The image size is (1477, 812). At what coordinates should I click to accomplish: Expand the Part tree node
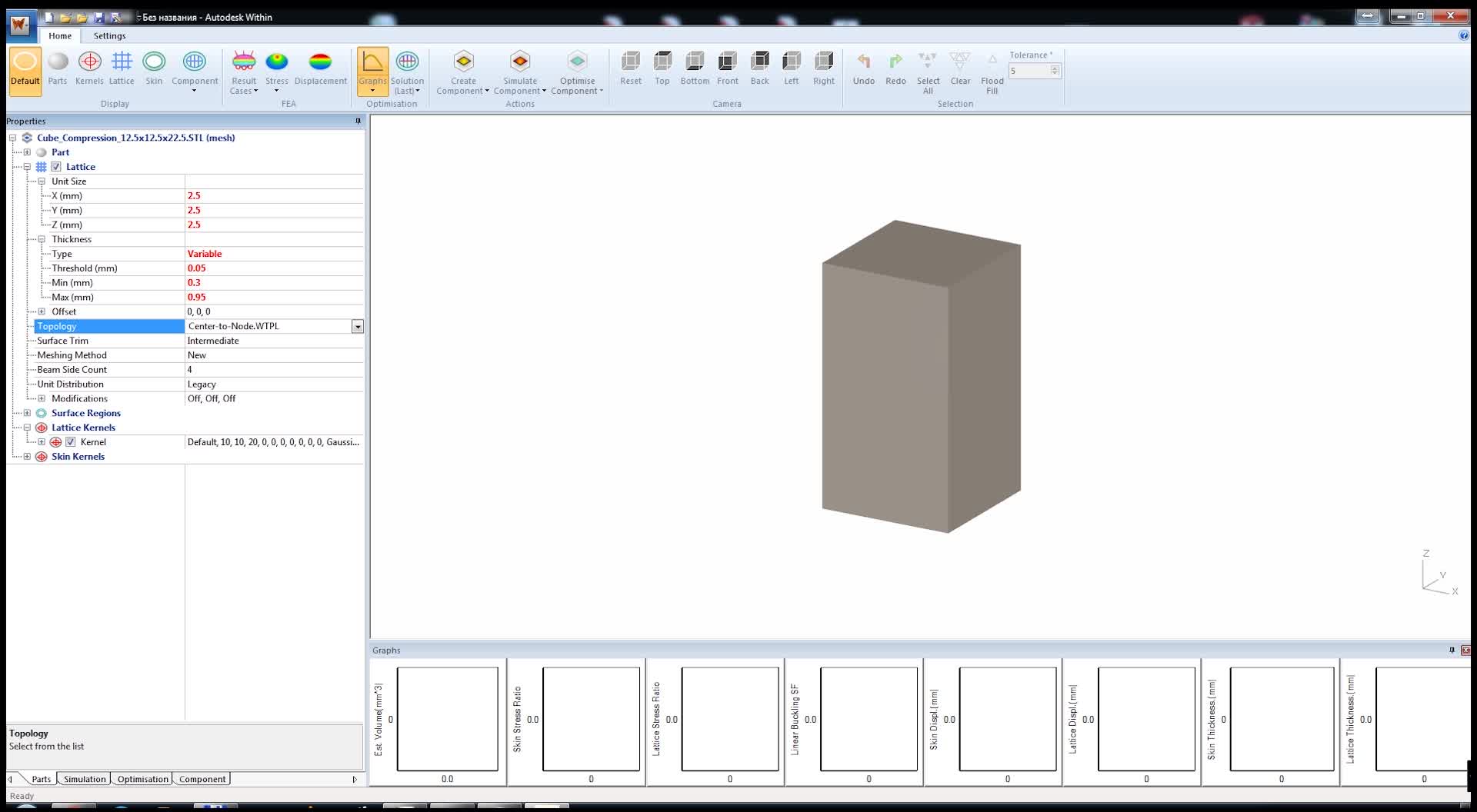27,152
